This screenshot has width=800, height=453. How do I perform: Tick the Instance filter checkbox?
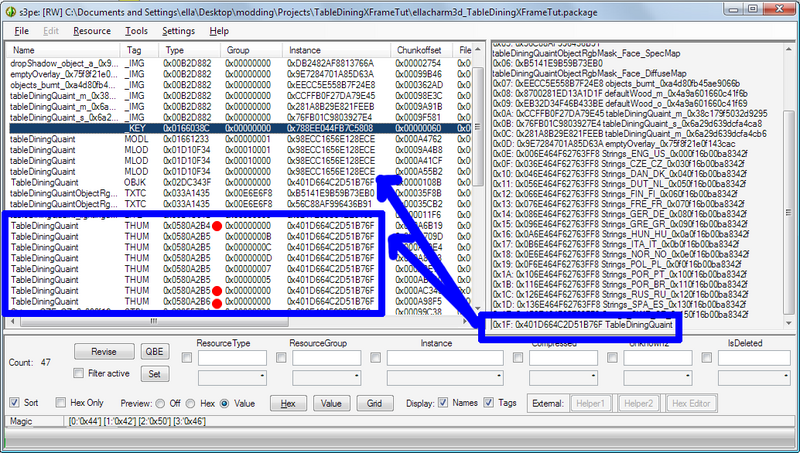click(x=376, y=358)
